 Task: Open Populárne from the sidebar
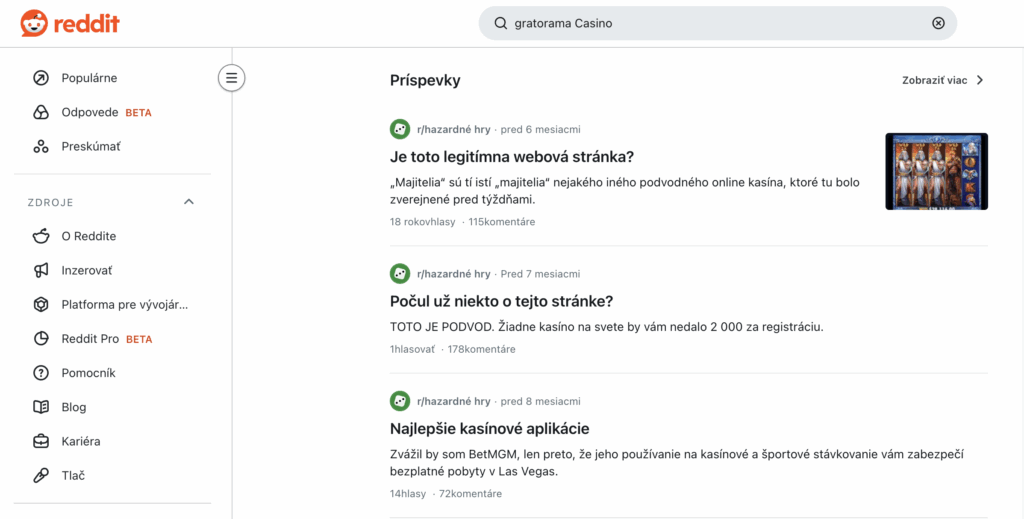(89, 78)
